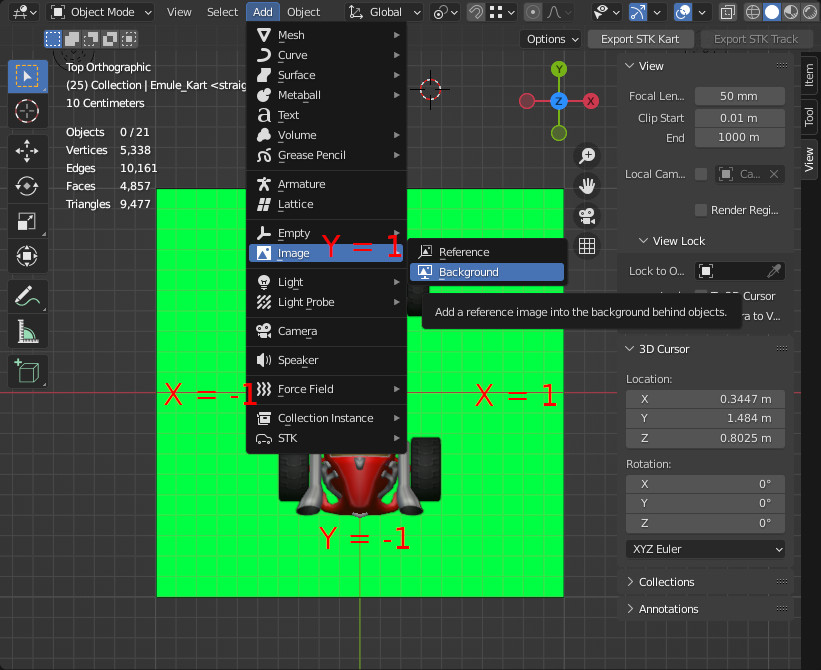
Task: Select the Measure tool
Action: pyautogui.click(x=27, y=331)
